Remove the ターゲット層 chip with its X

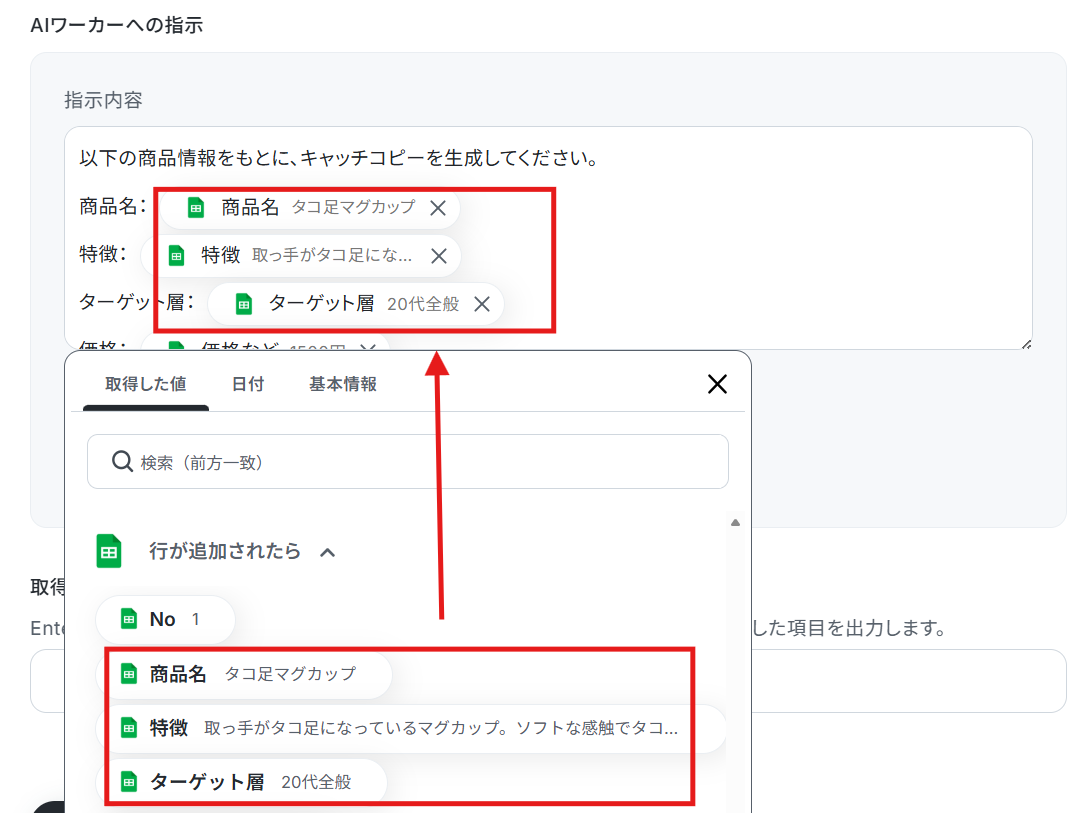(x=482, y=304)
